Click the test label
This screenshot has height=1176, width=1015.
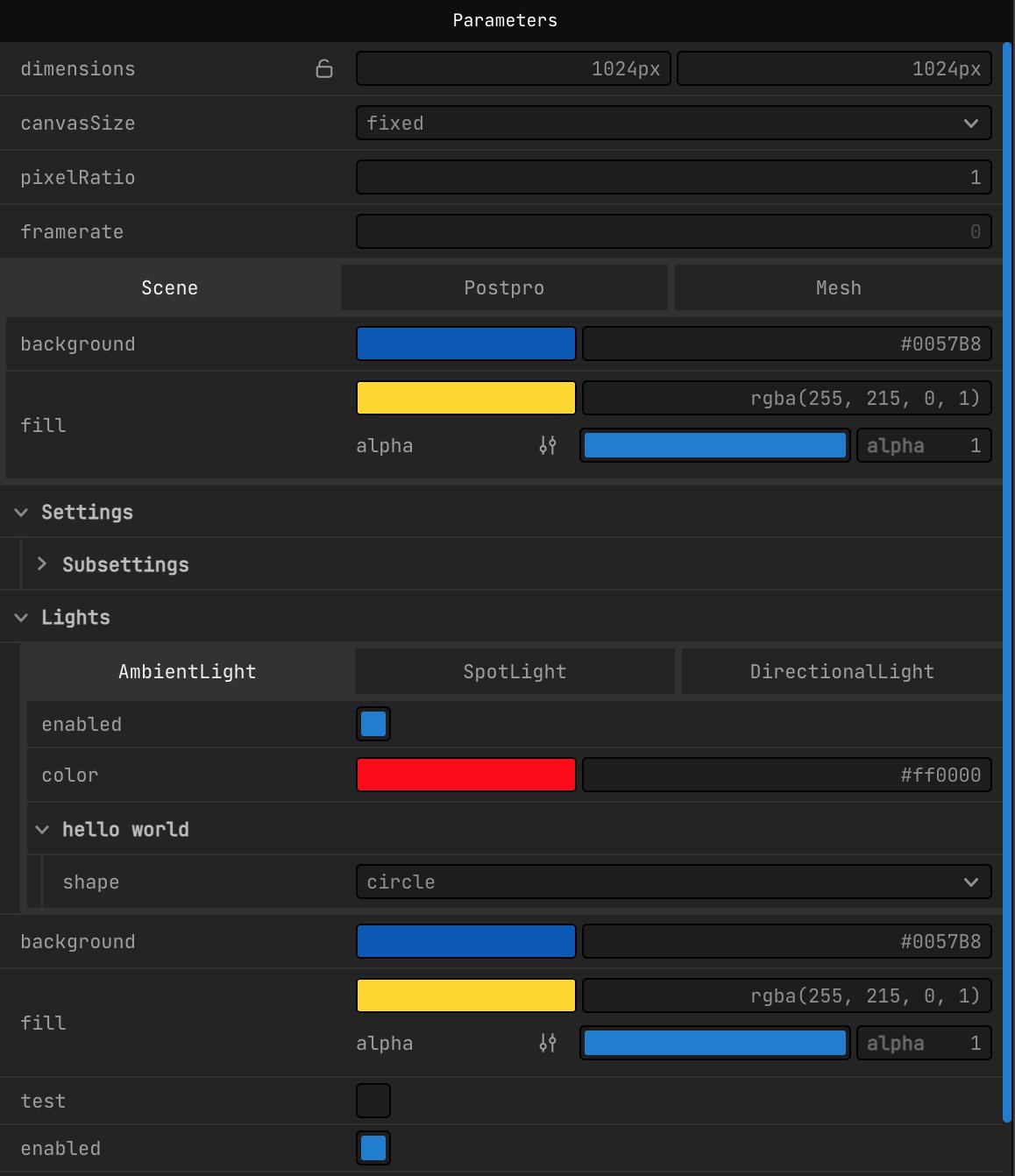[x=43, y=1101]
